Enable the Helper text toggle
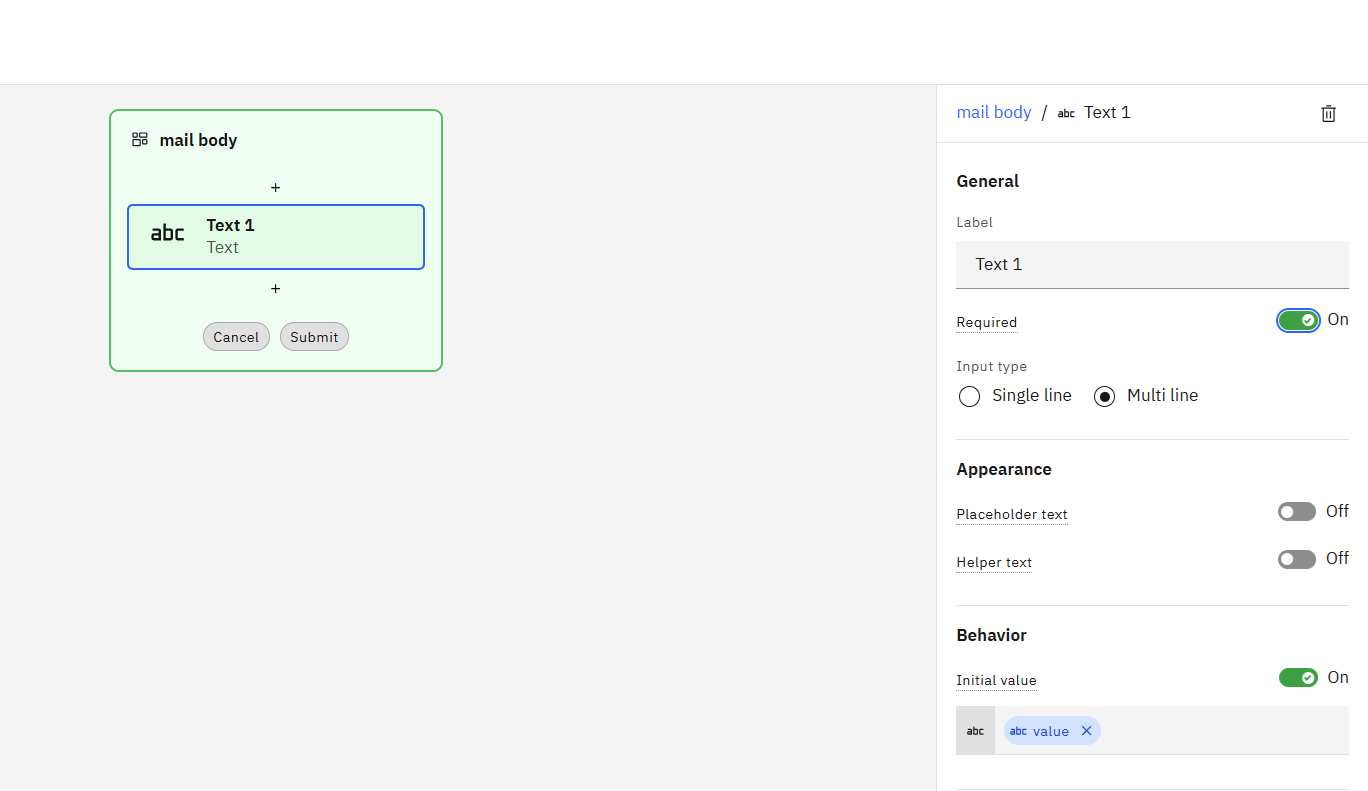The width and height of the screenshot is (1368, 791). [1296, 559]
